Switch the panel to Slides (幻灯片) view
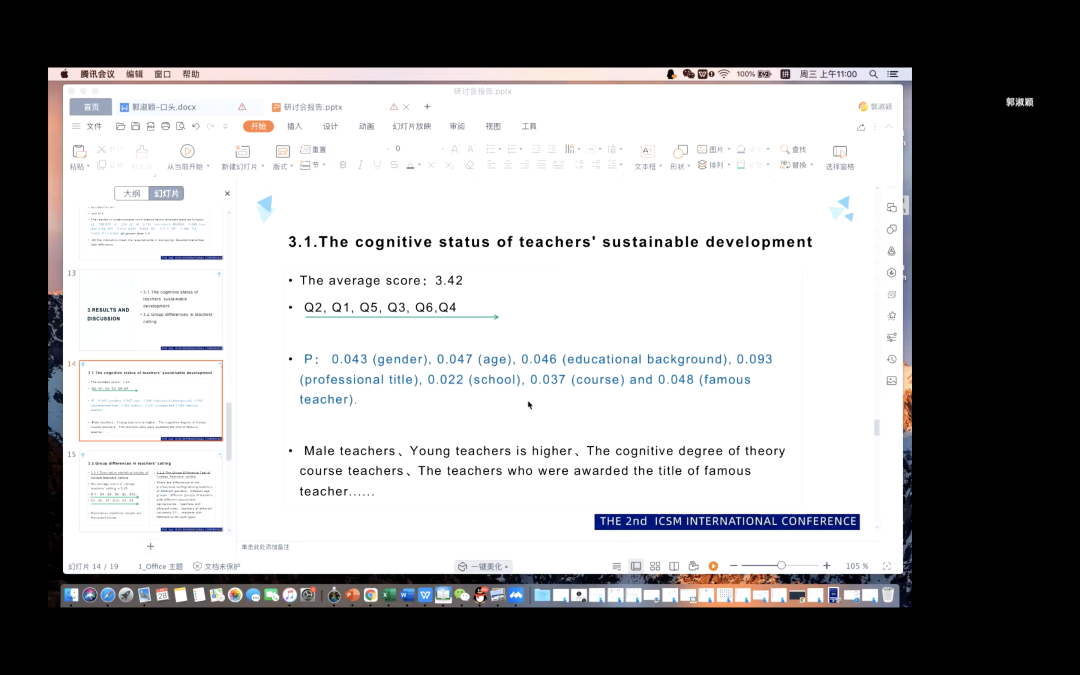The image size is (1080, 675). pyautogui.click(x=167, y=194)
